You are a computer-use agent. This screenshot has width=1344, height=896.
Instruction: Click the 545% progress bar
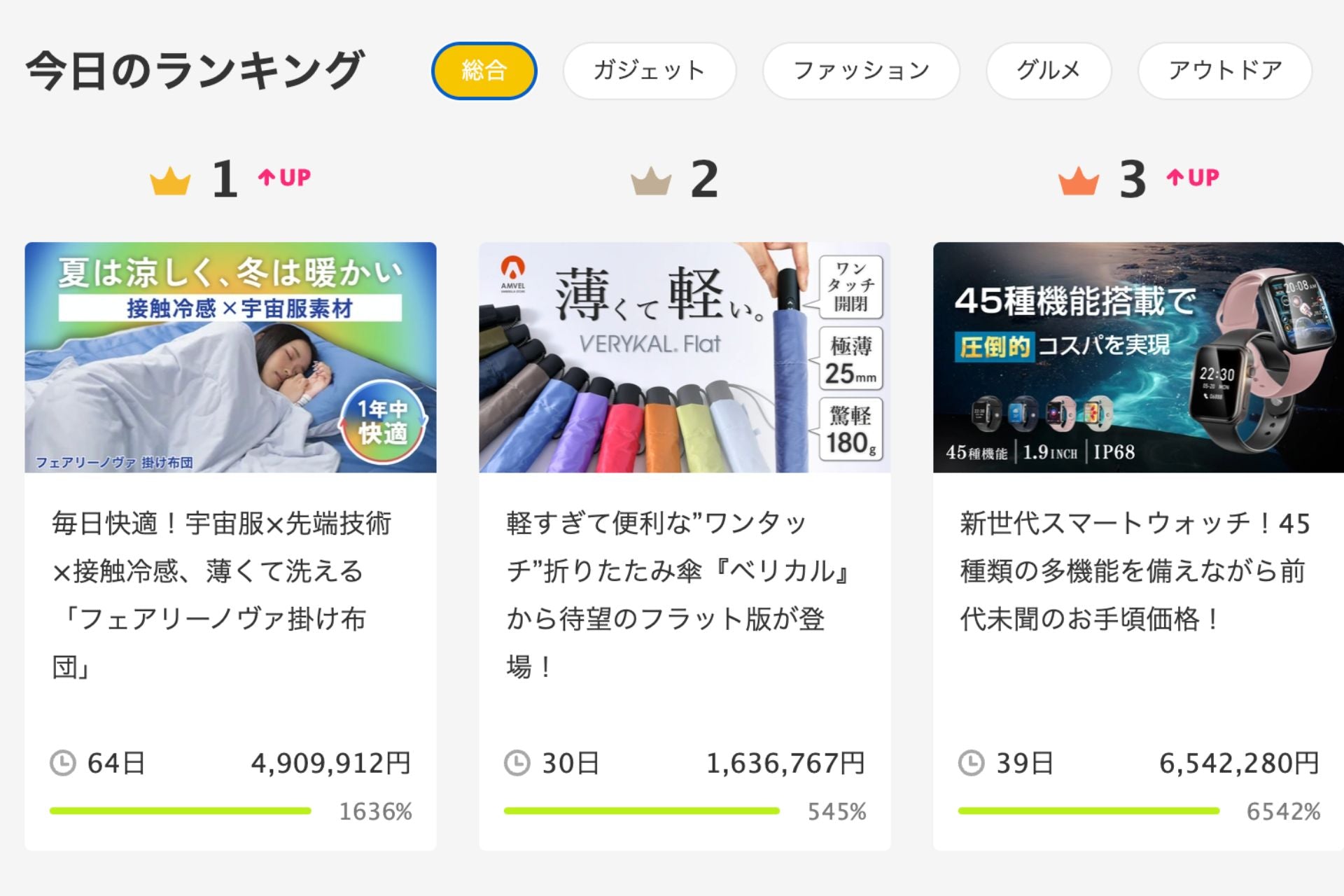641,811
